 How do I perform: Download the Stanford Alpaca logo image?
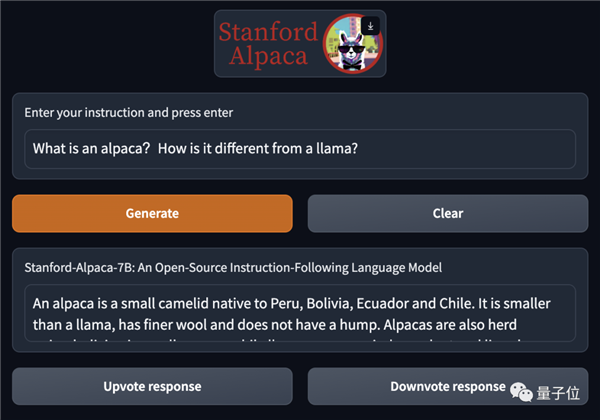[370, 26]
